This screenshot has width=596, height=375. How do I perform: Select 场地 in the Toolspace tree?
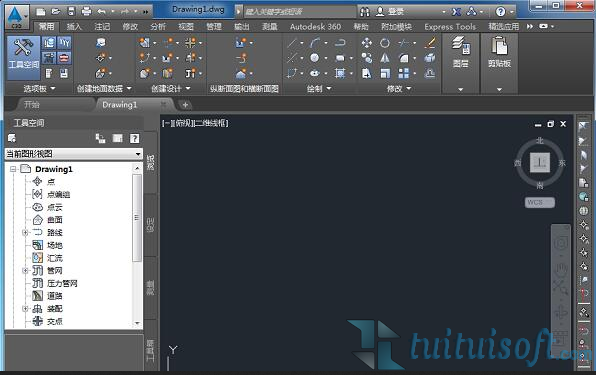(x=55, y=245)
